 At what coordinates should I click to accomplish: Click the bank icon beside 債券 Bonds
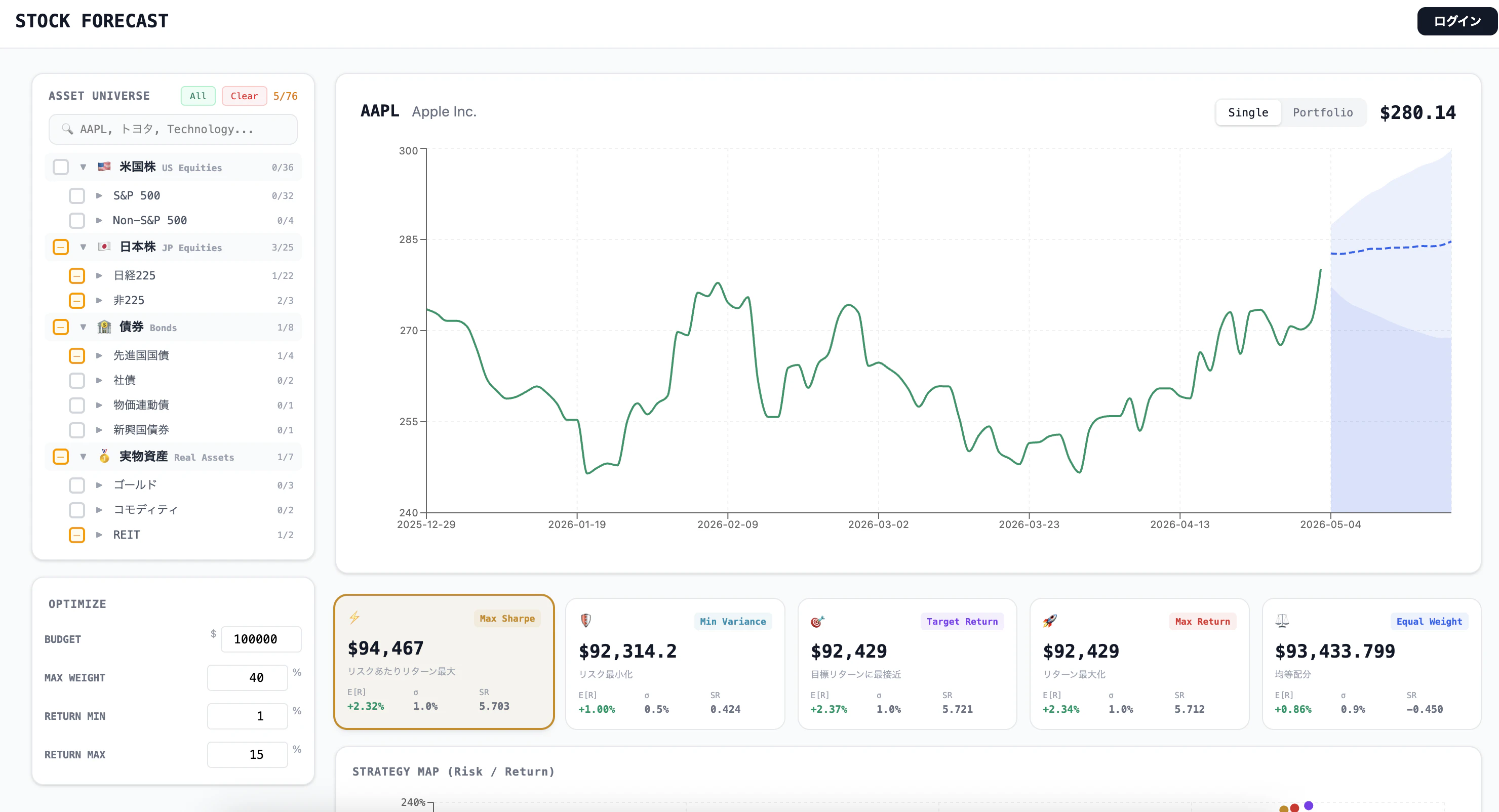(104, 327)
